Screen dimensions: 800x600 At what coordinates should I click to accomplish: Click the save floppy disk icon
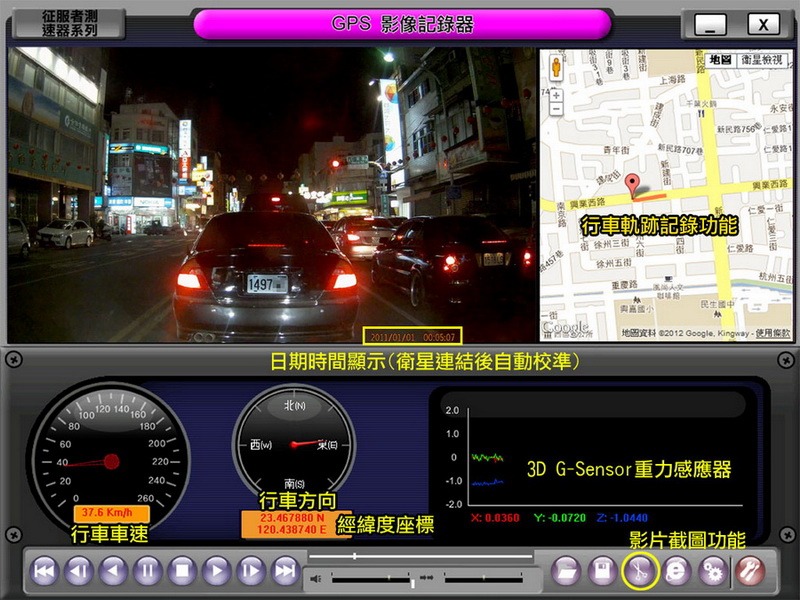[x=603, y=571]
